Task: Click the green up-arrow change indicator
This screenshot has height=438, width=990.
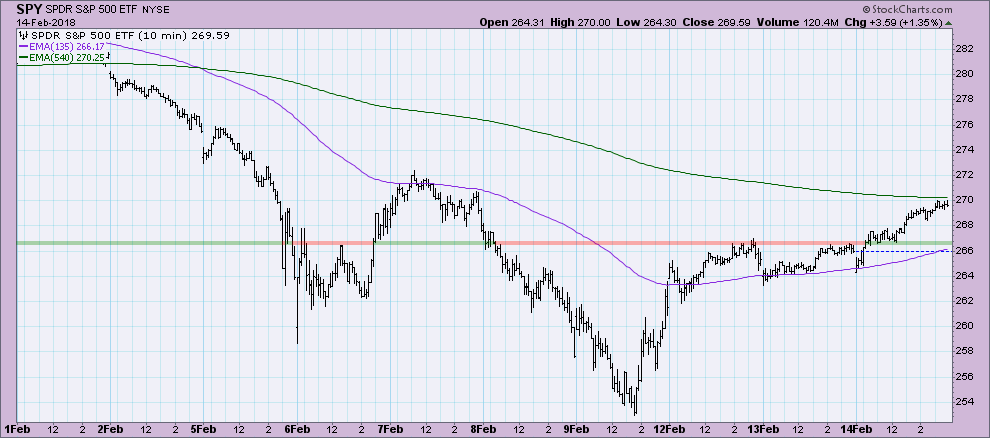Action: 948,22
